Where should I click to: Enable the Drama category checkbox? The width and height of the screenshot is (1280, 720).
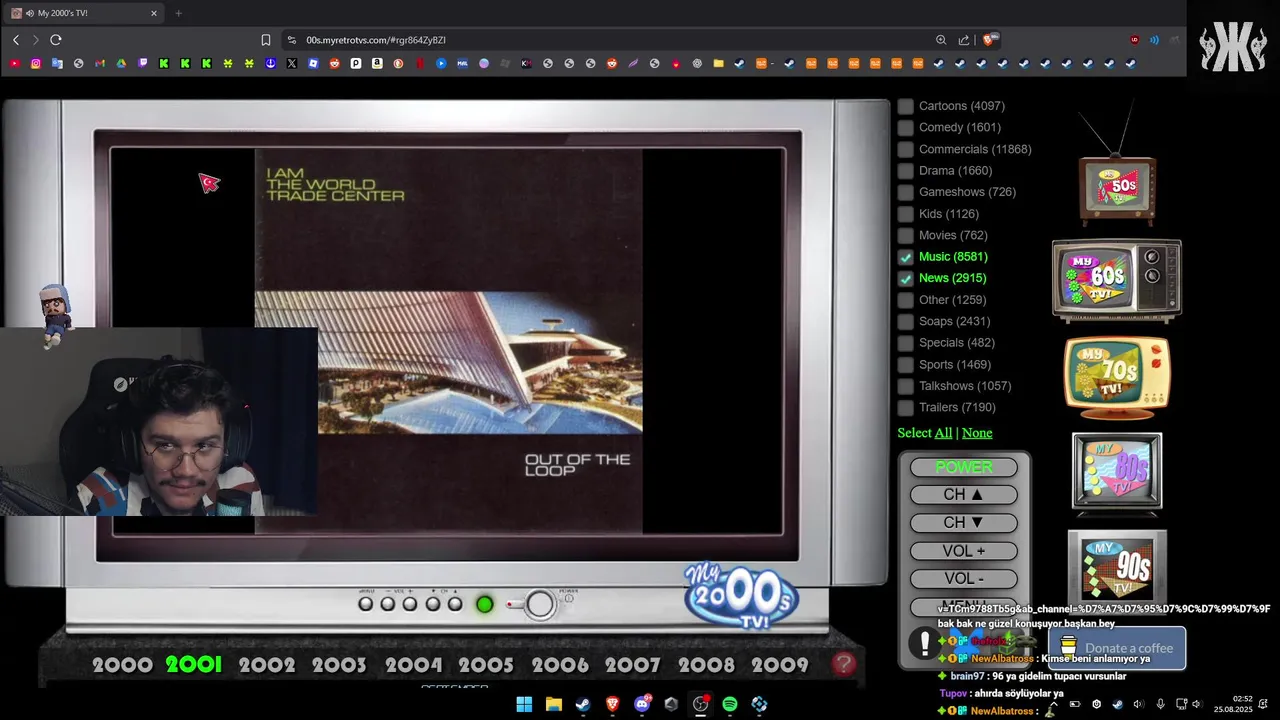(906, 170)
